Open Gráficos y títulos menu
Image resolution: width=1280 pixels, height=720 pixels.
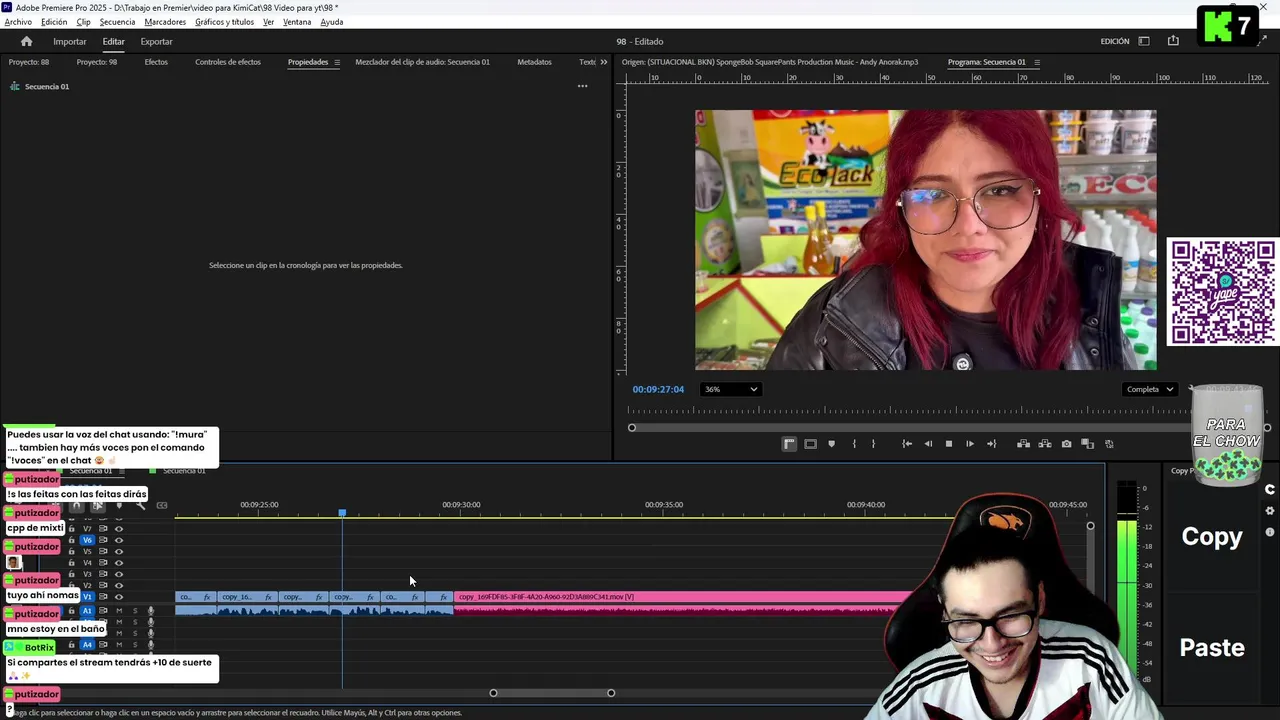coord(224,22)
